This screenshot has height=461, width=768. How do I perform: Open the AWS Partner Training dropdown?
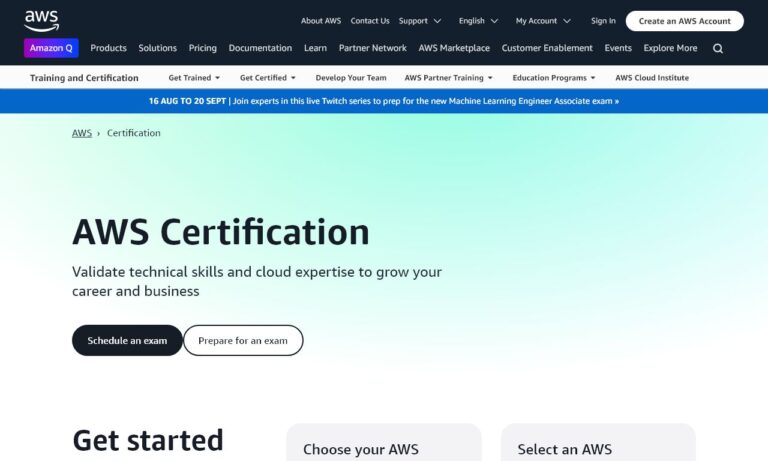pyautogui.click(x=449, y=78)
